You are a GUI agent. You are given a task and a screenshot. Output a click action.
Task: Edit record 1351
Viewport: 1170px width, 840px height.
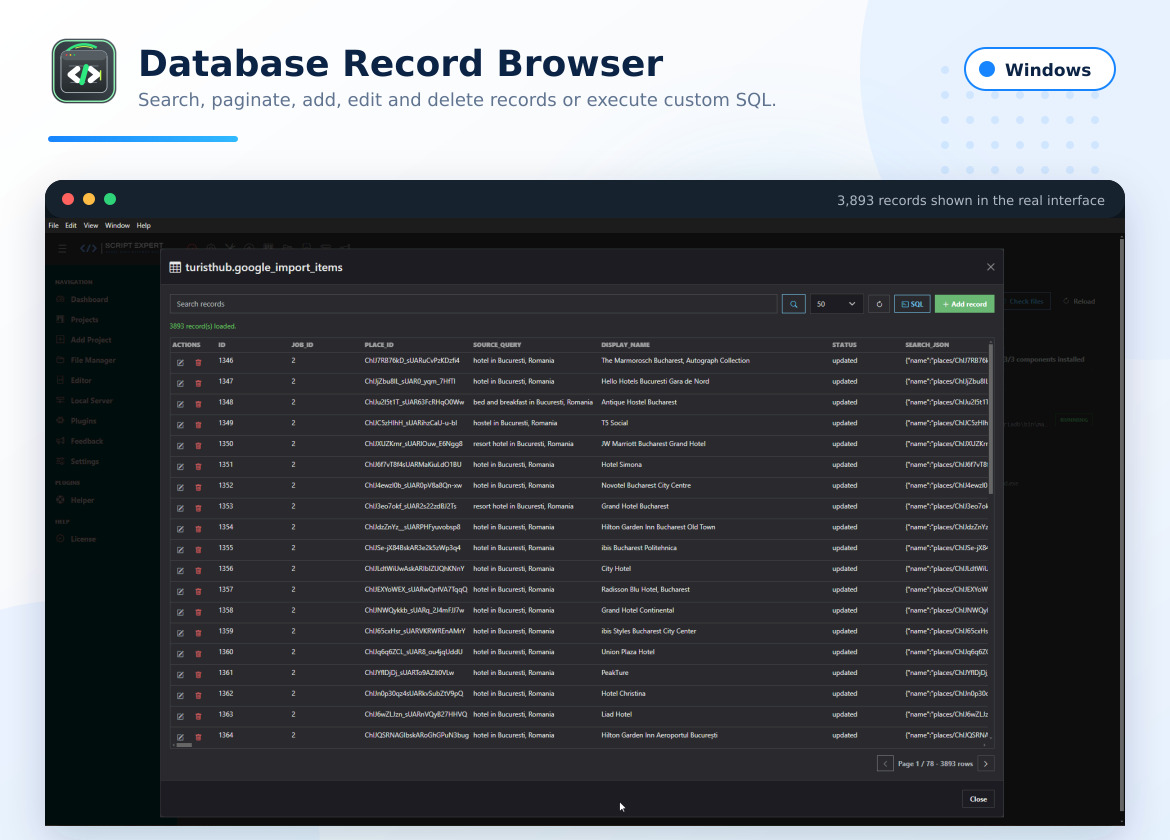click(180, 466)
